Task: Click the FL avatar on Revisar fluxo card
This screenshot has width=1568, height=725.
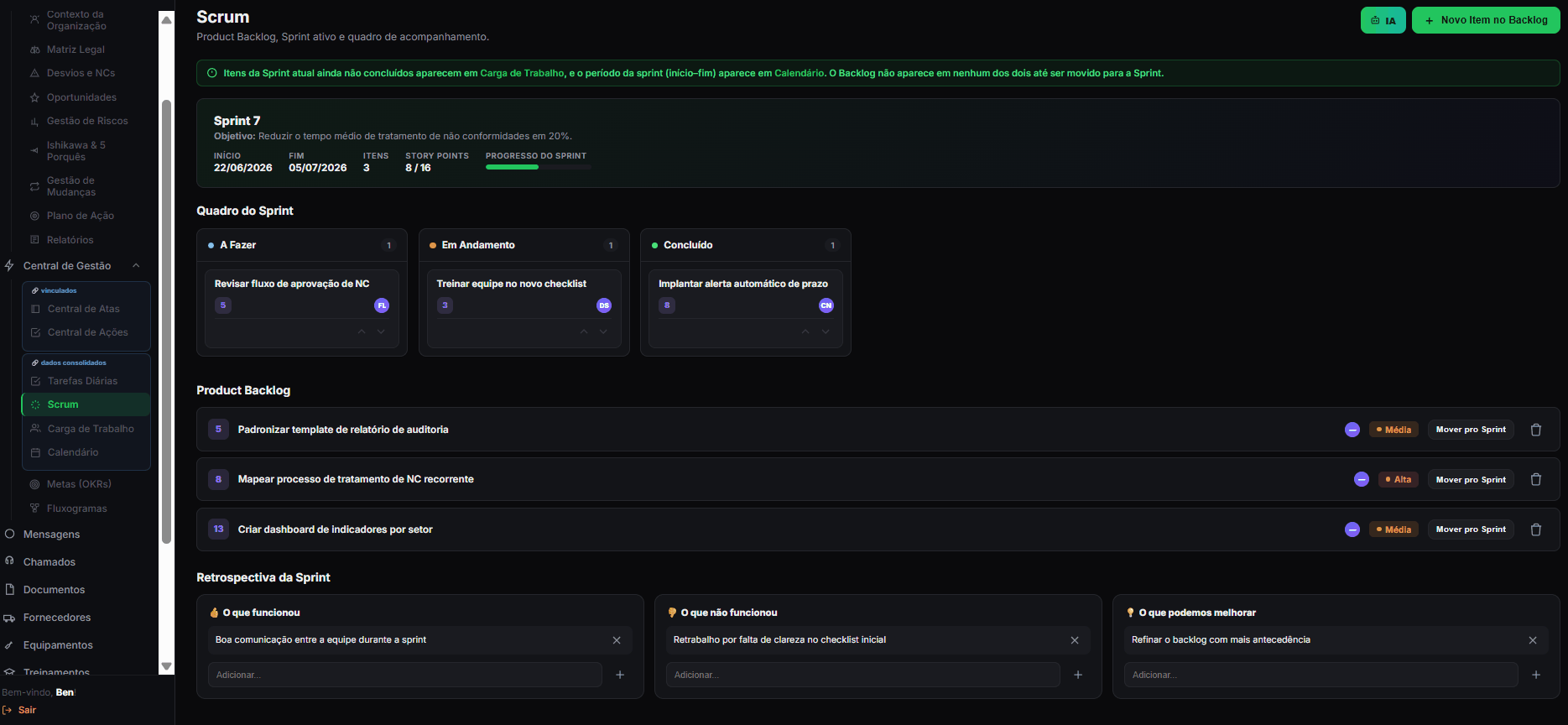Action: 382,305
